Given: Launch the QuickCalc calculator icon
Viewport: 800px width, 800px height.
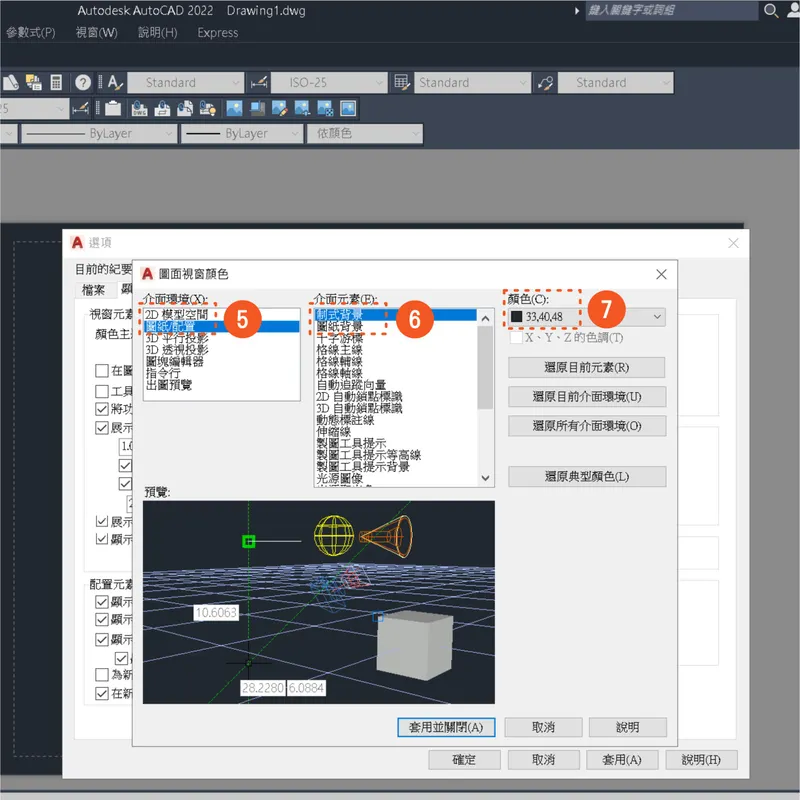Looking at the screenshot, I should [x=56, y=82].
